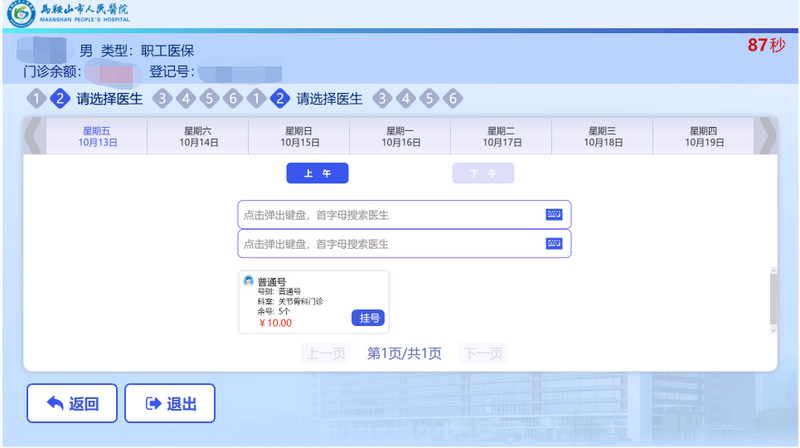
Task: Click the 普通号 card title
Action: point(271,282)
